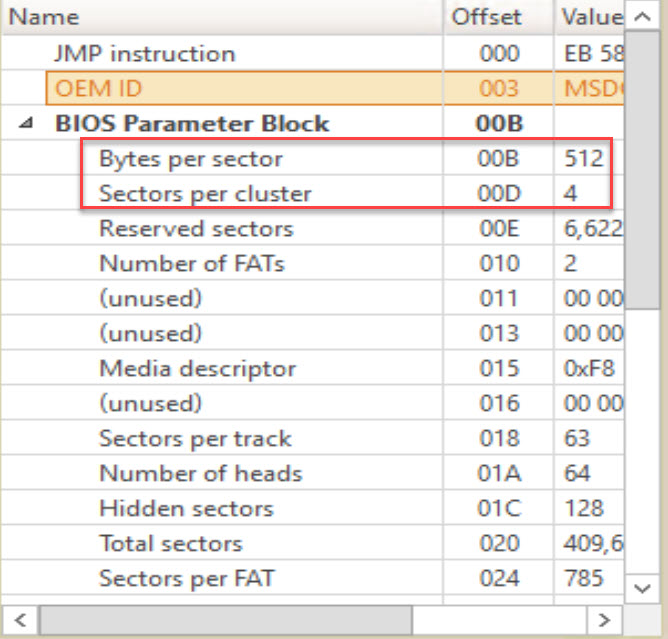
Task: Click the horizontal scrollbar left arrow
Action: pyautogui.click(x=17, y=619)
